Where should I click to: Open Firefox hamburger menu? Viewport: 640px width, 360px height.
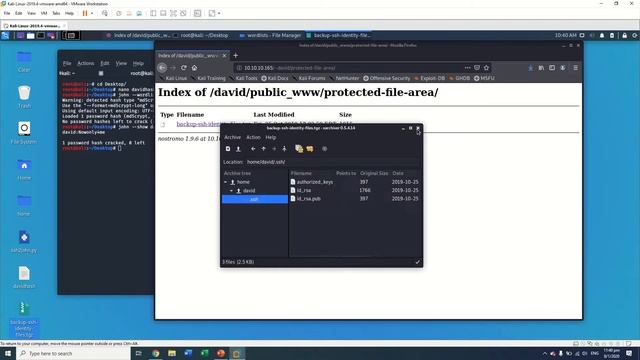pos(576,68)
